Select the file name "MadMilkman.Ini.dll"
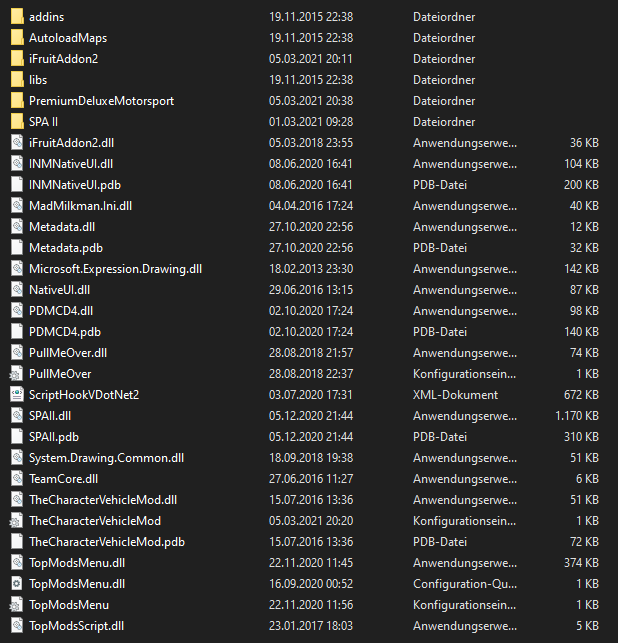This screenshot has width=618, height=643. coord(80,206)
